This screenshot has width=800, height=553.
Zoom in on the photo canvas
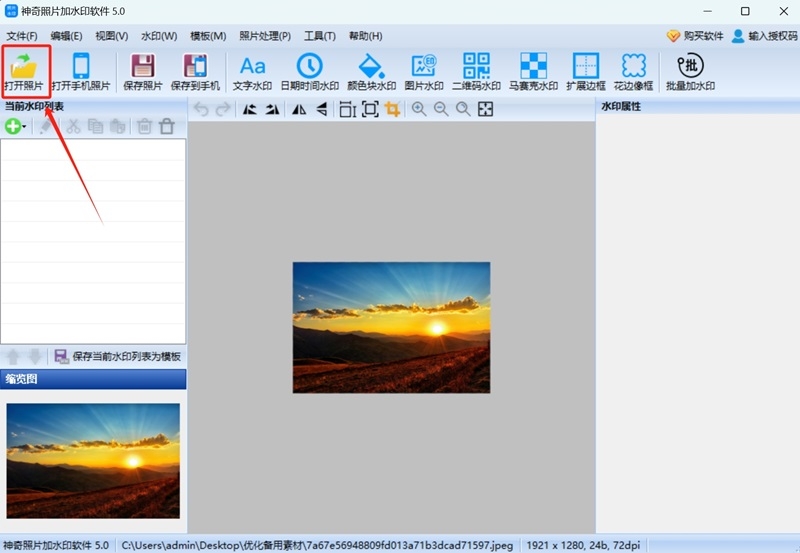419,109
